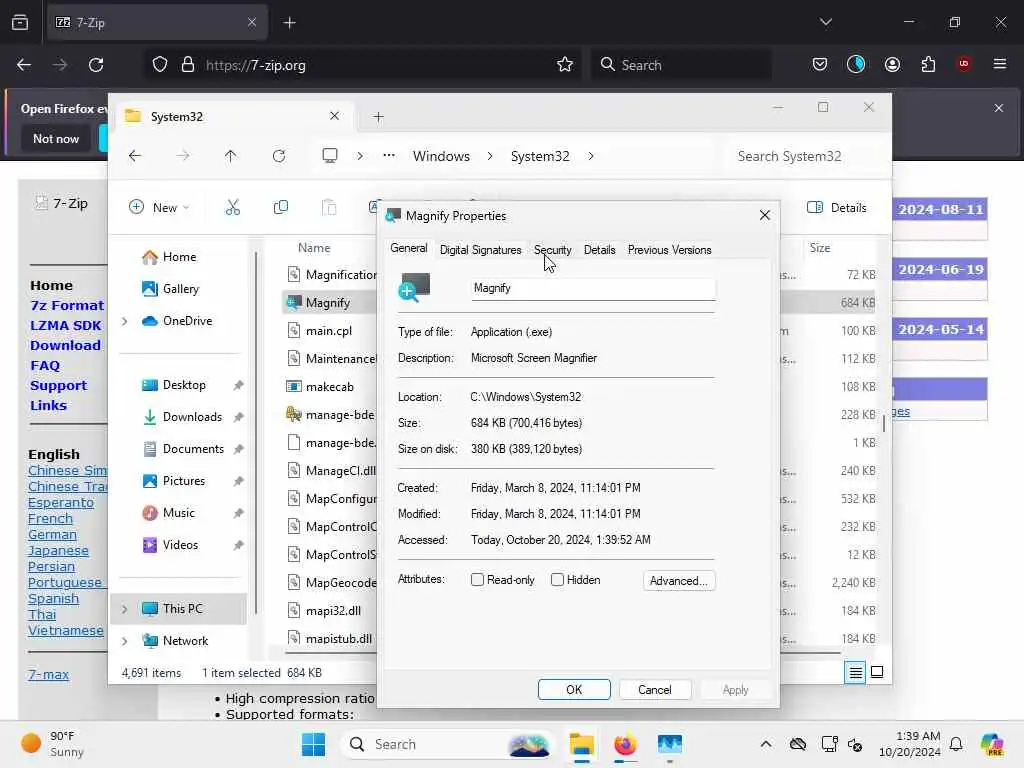The image size is (1024, 768).
Task: Click uBlock Origin extension icon
Action: click(x=964, y=64)
